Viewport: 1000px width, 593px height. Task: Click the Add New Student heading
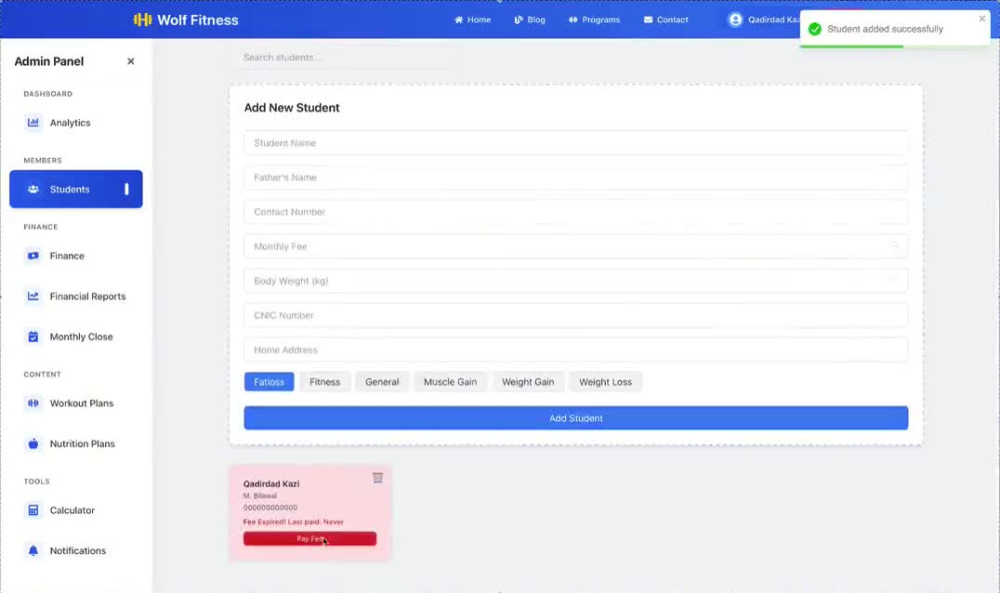pos(291,108)
